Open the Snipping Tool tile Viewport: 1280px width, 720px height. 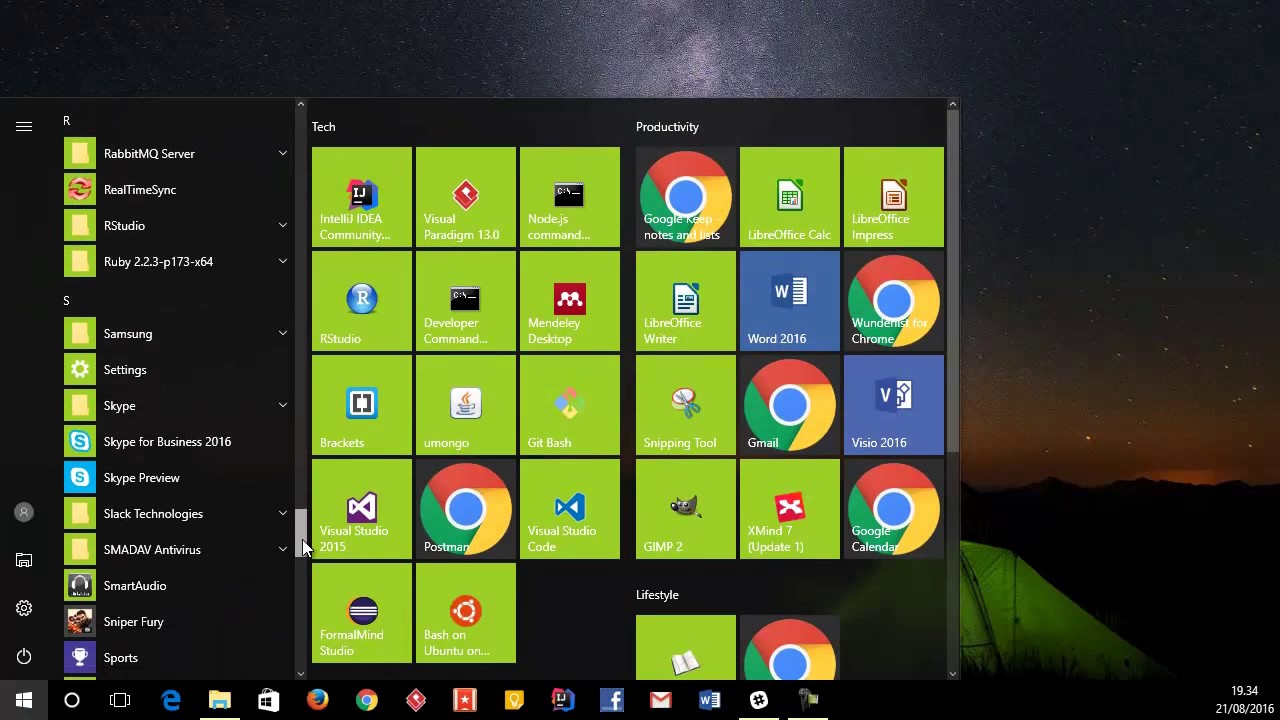pyautogui.click(x=686, y=405)
